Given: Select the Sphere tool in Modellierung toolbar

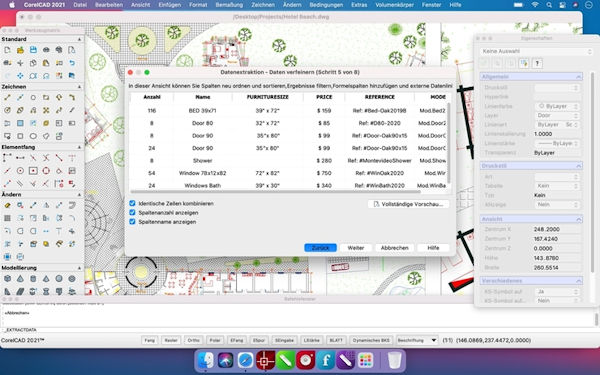Looking at the screenshot, I should [x=59, y=279].
